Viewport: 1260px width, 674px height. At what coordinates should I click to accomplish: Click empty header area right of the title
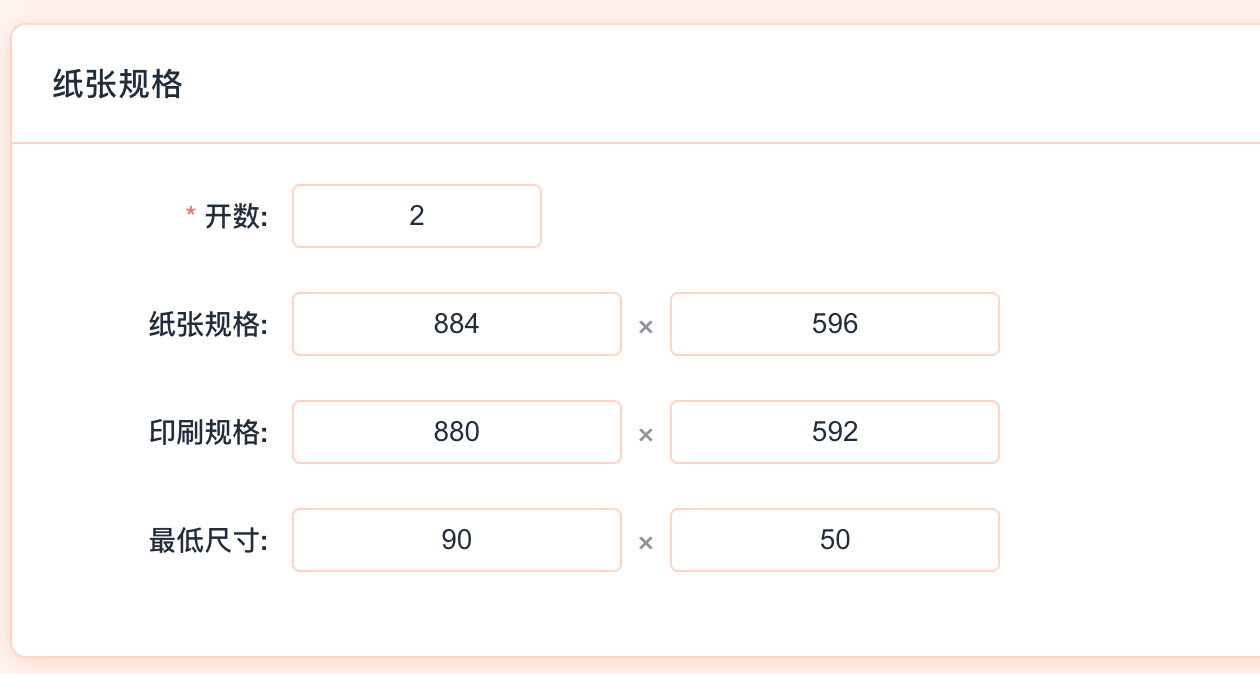click(x=700, y=85)
